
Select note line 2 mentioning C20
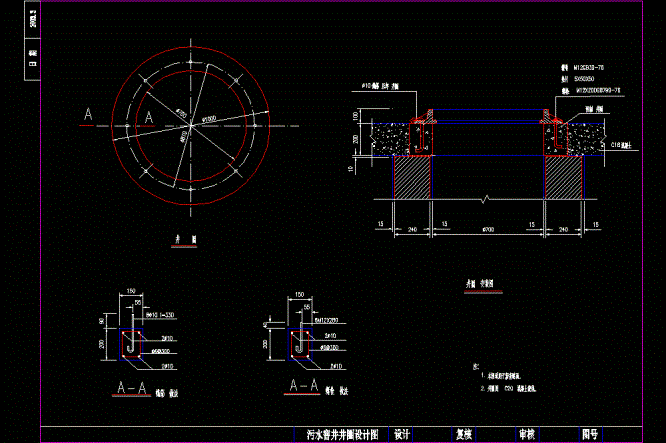pyautogui.click(x=508, y=389)
